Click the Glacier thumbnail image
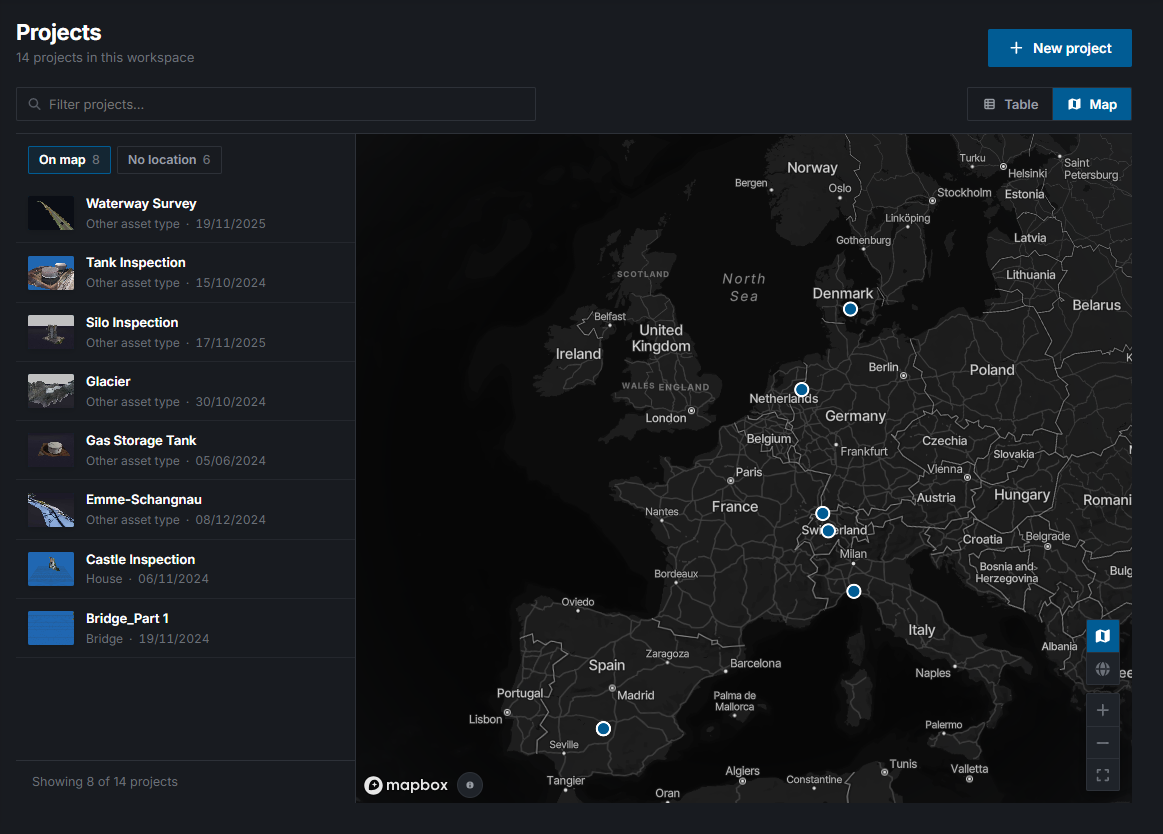Viewport: 1163px width, 834px height. [51, 391]
